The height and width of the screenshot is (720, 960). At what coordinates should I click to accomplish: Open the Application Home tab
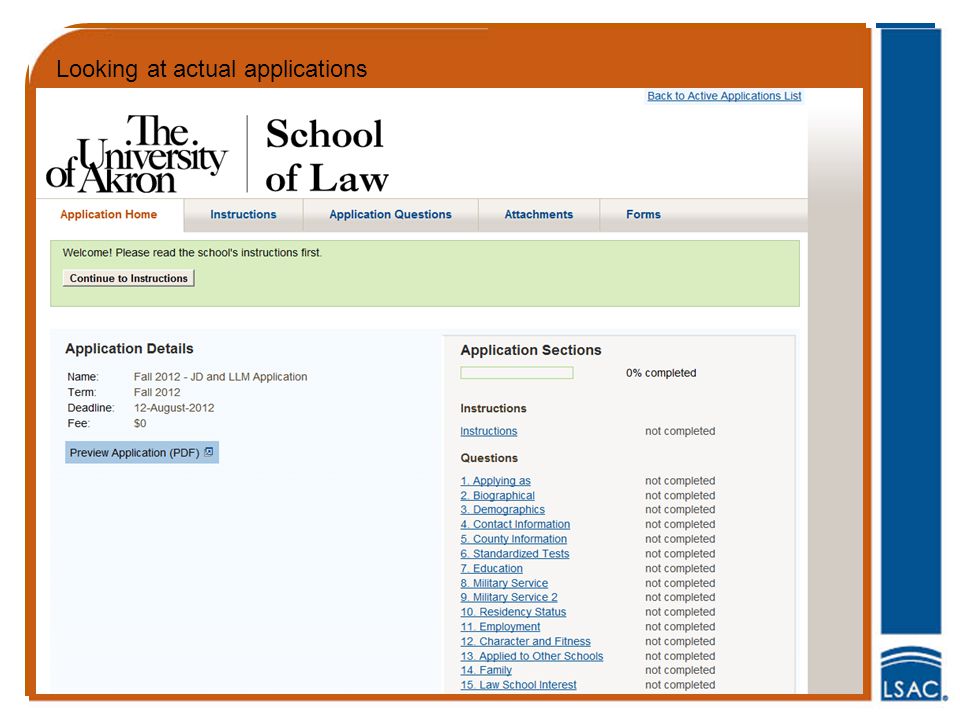(x=108, y=214)
